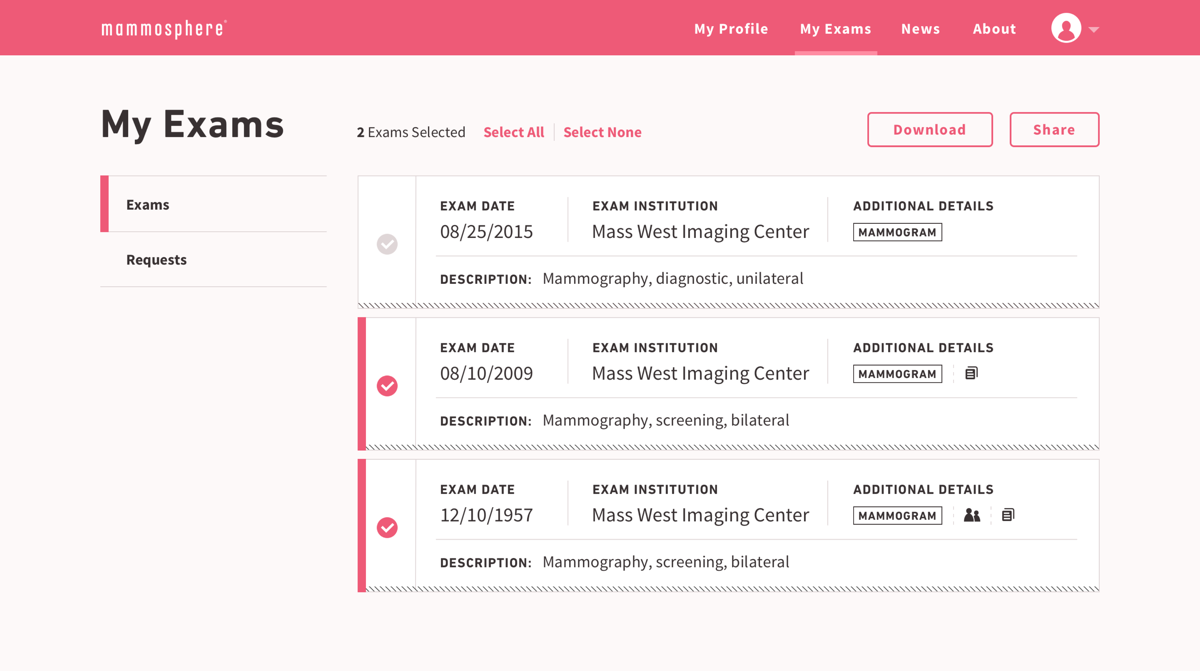Click the Select None link
This screenshot has width=1200, height=671.
602,132
